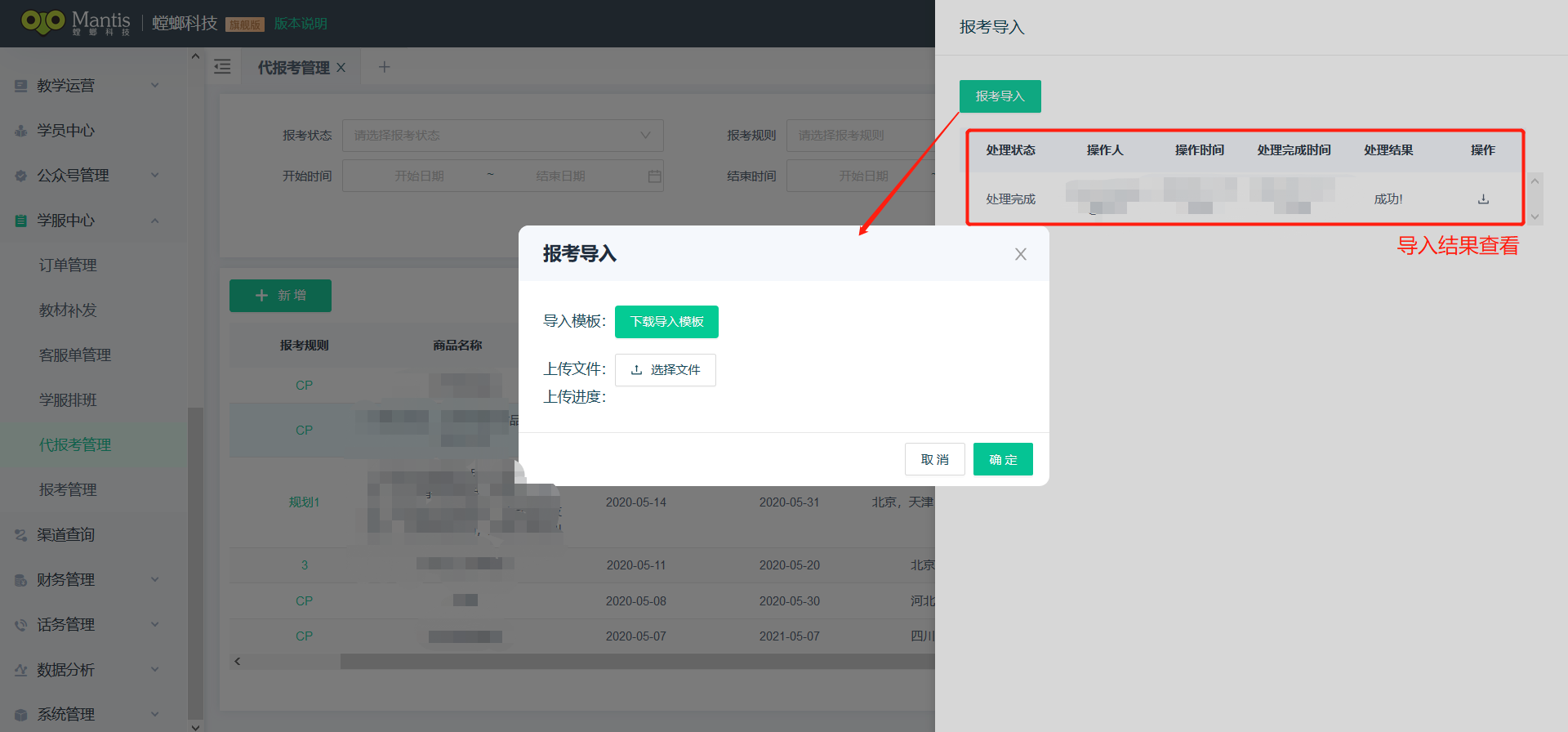This screenshot has width=1568, height=732.
Task: Open 学服排班 in sidebar
Action: pos(68,400)
